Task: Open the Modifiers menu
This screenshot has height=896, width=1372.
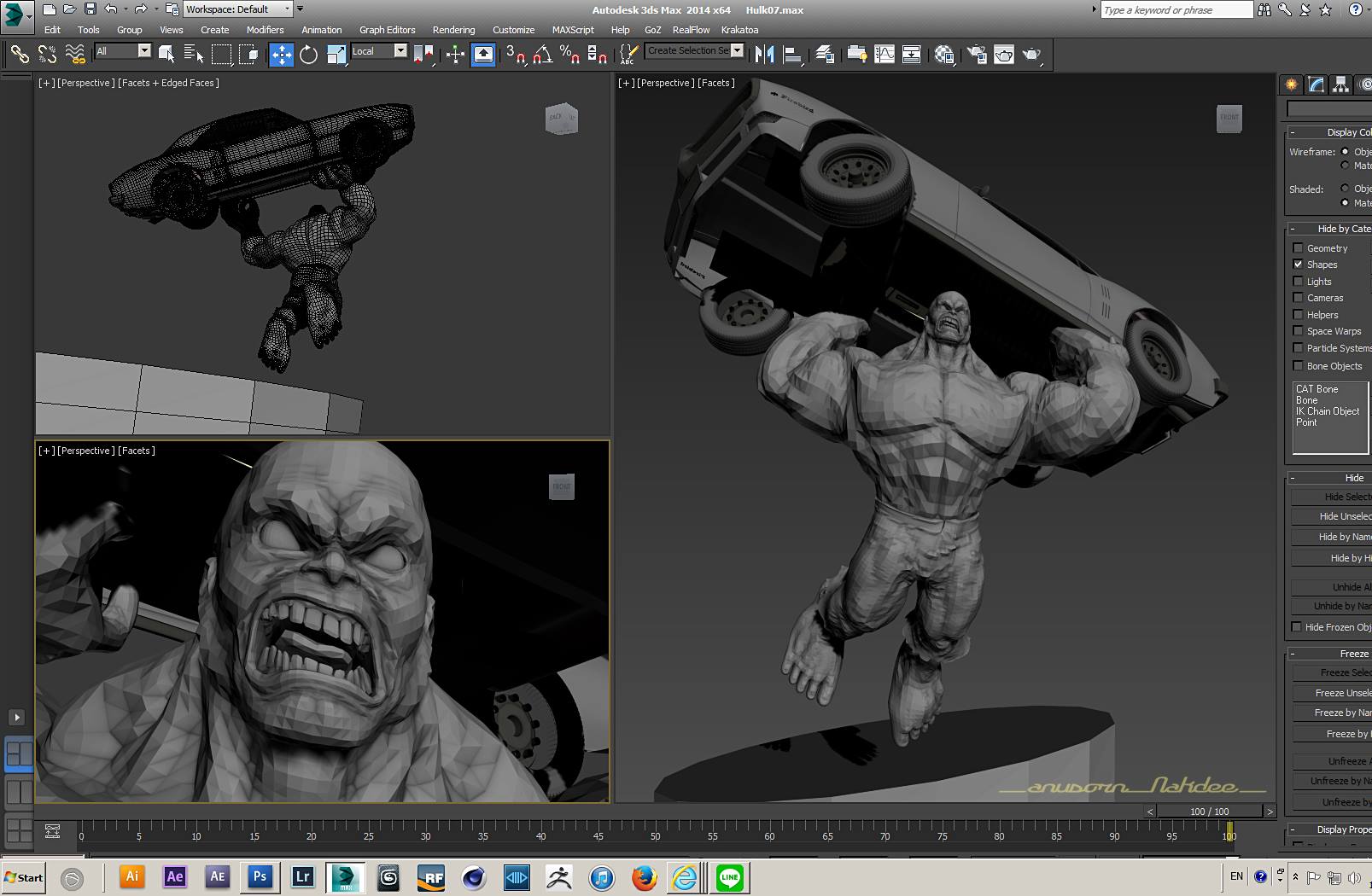Action: [265, 30]
